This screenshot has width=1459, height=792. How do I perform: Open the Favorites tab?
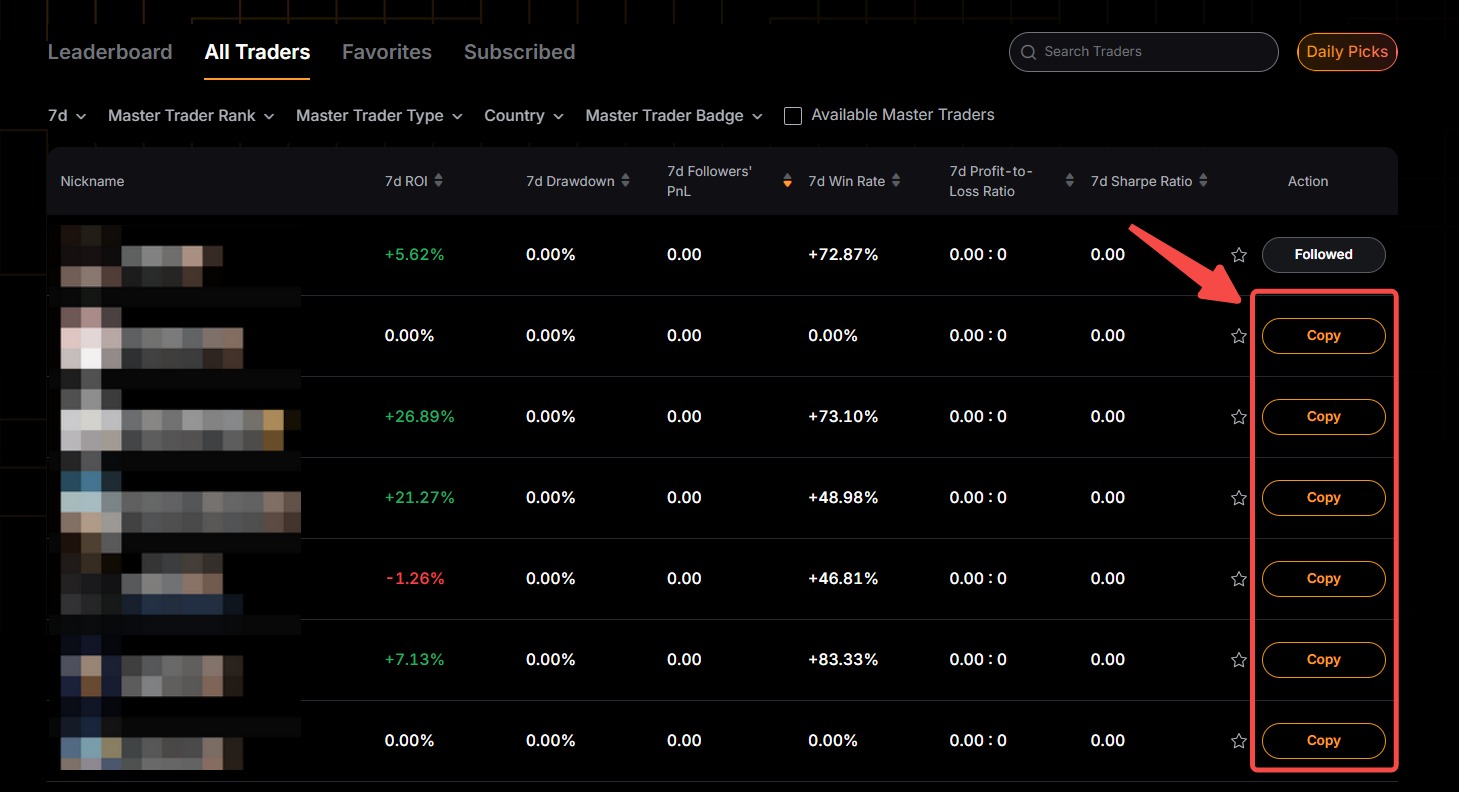pyautogui.click(x=387, y=52)
